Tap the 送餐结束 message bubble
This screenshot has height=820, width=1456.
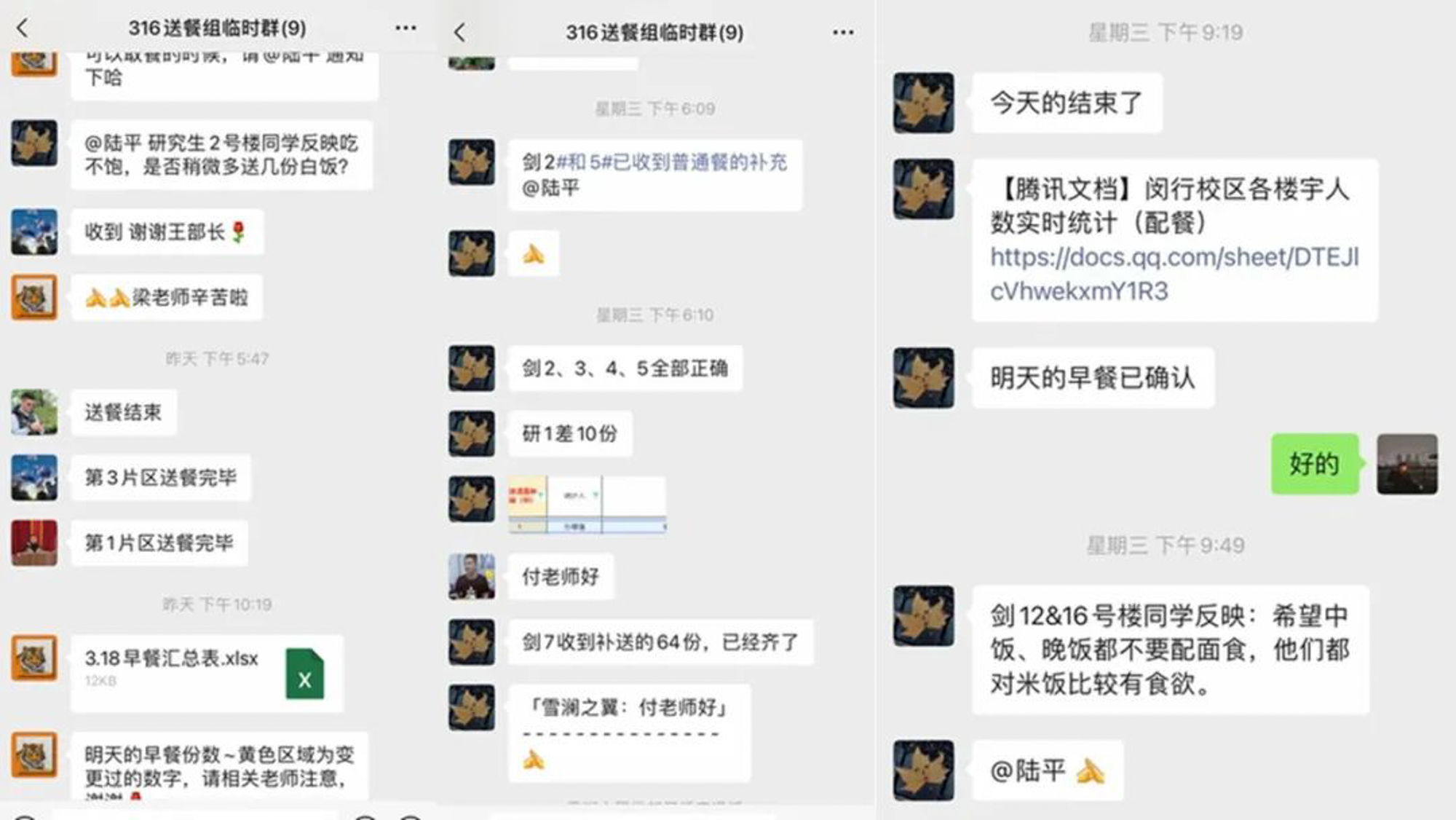124,412
